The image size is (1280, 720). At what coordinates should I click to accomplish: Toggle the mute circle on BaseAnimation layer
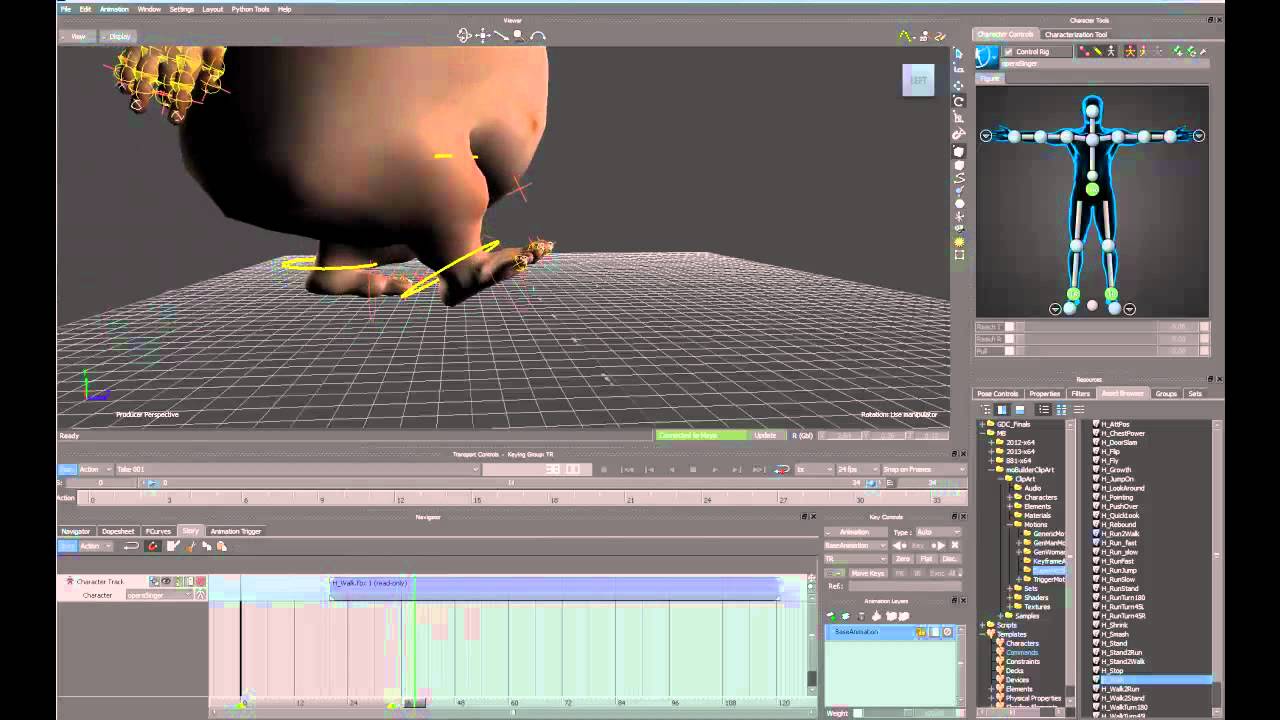point(947,632)
